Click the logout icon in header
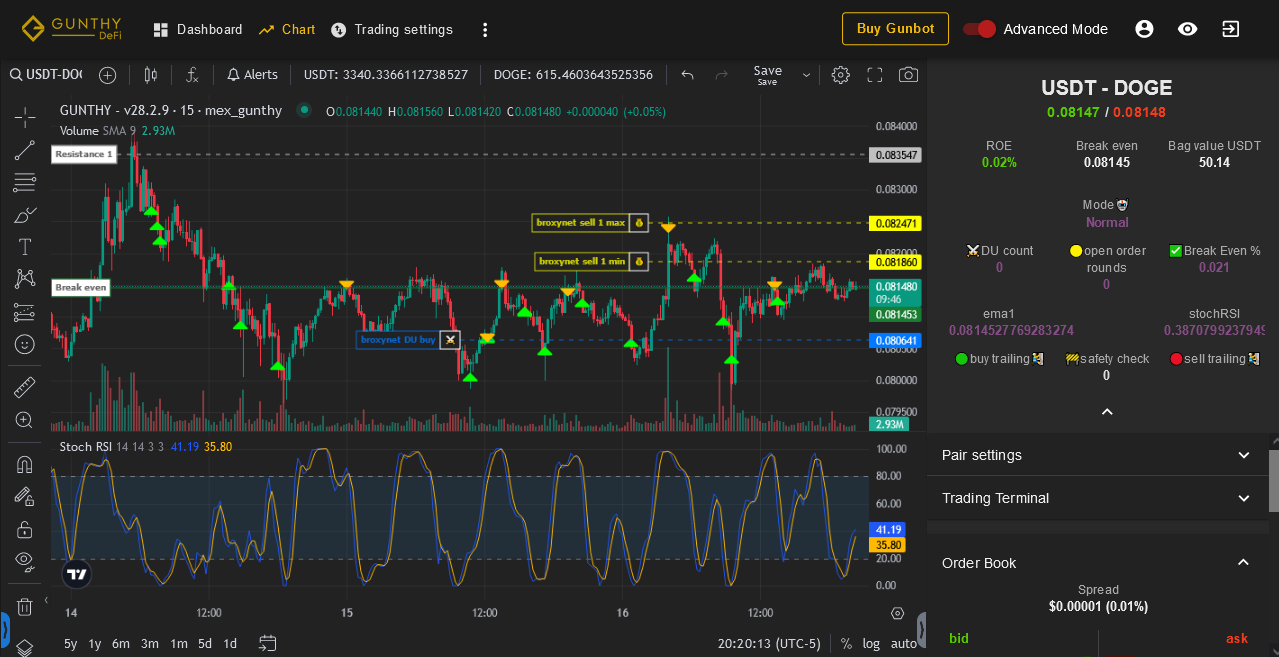 pyautogui.click(x=1231, y=29)
